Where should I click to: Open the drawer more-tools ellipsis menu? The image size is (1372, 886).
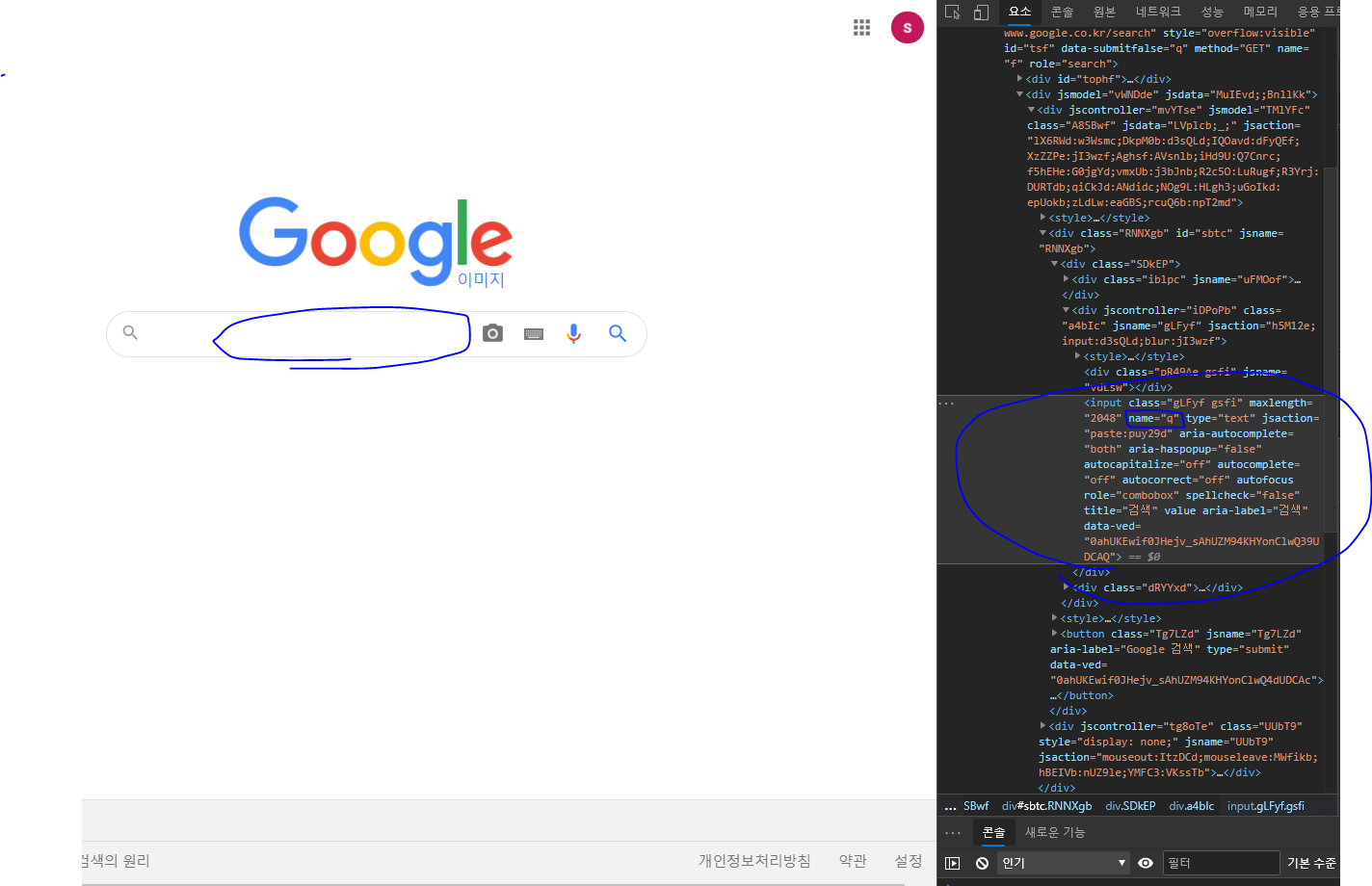(953, 832)
